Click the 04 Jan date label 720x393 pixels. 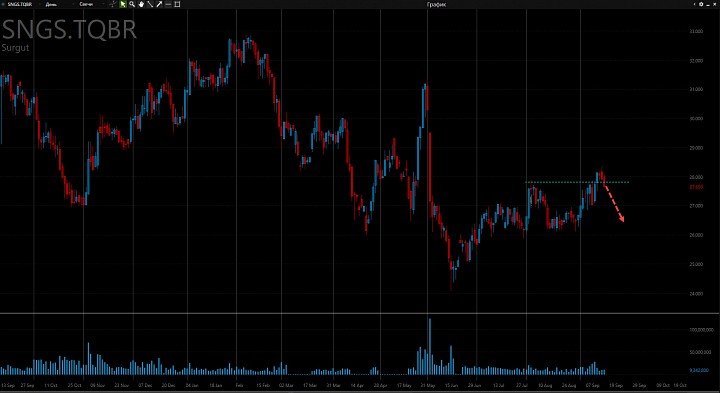[192, 385]
